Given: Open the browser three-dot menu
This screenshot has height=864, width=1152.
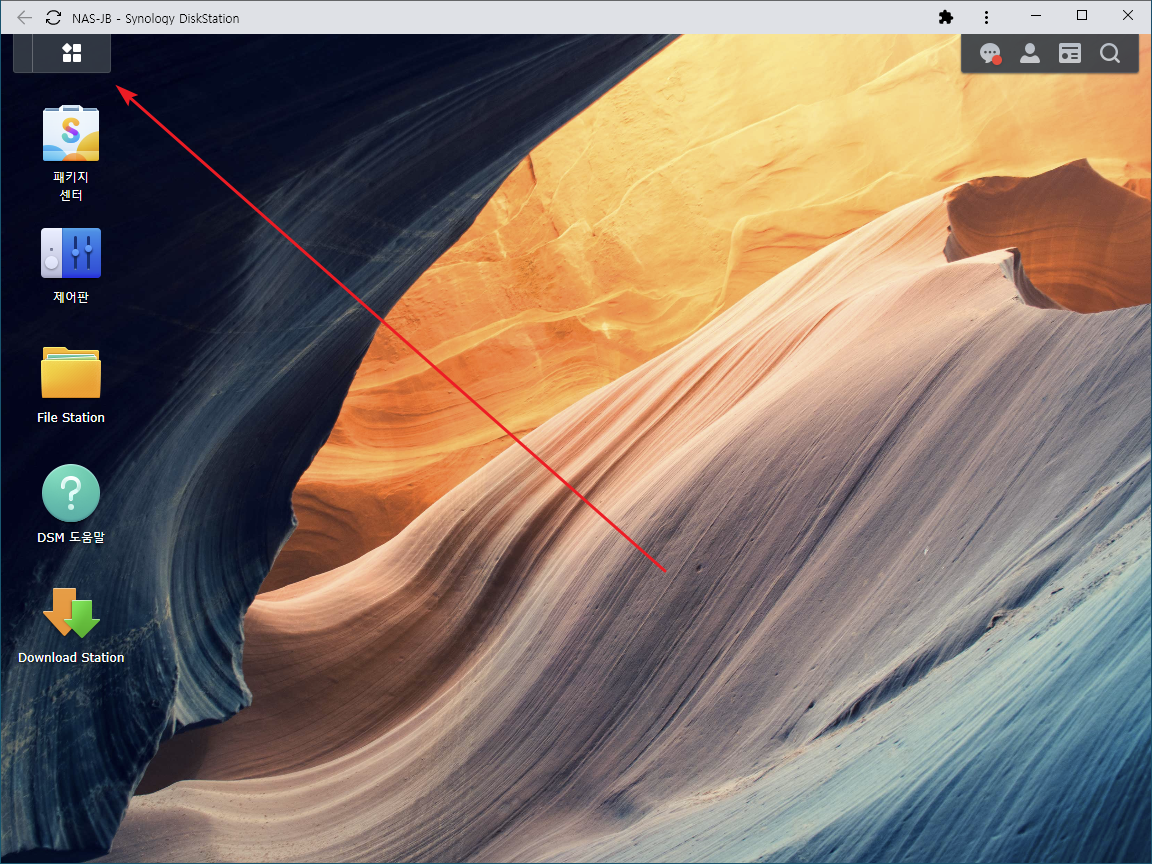Looking at the screenshot, I should (986, 17).
